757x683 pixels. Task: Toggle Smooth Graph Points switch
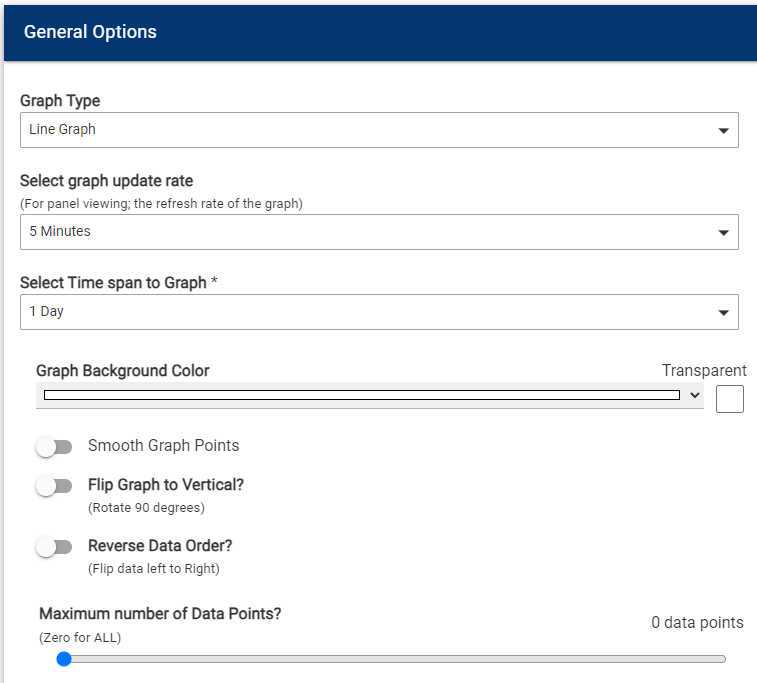pyautogui.click(x=54, y=447)
